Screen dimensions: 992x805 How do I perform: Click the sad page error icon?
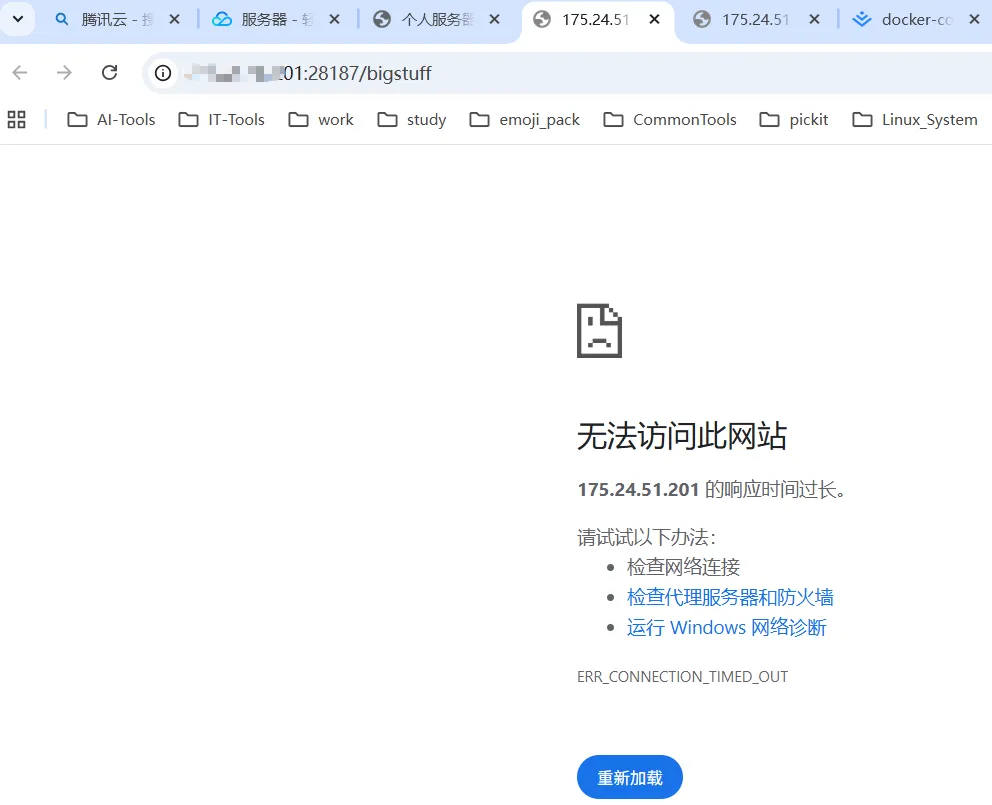599,331
